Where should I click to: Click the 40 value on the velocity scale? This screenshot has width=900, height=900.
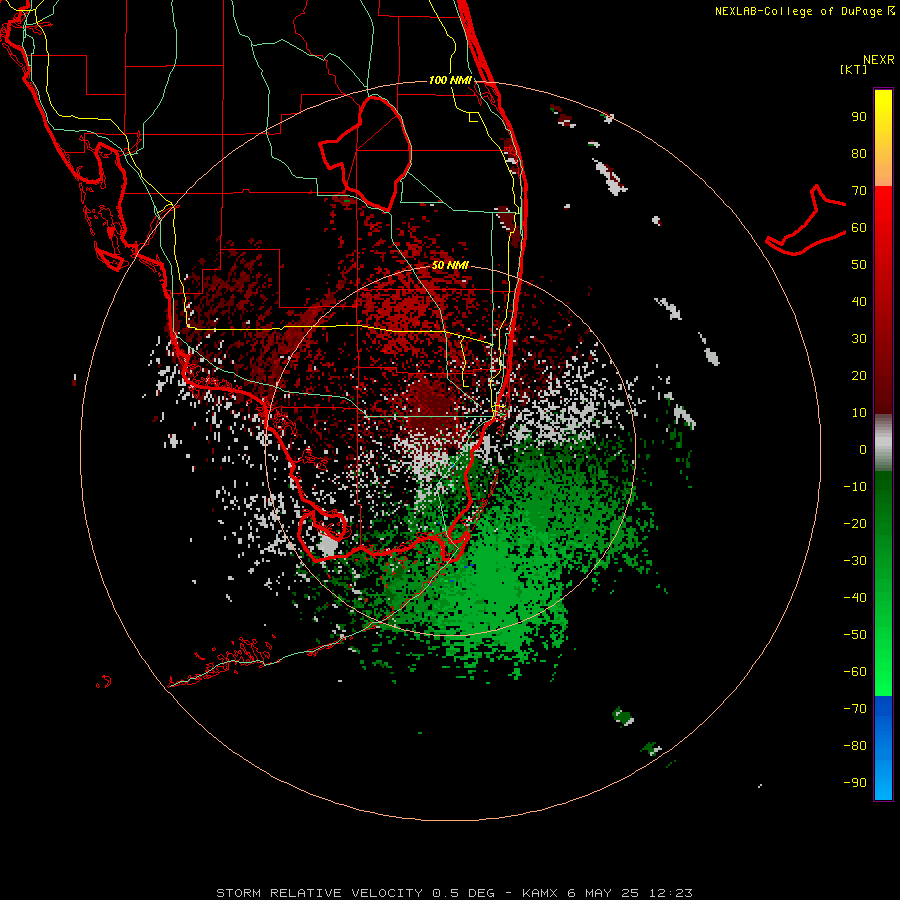click(x=859, y=301)
